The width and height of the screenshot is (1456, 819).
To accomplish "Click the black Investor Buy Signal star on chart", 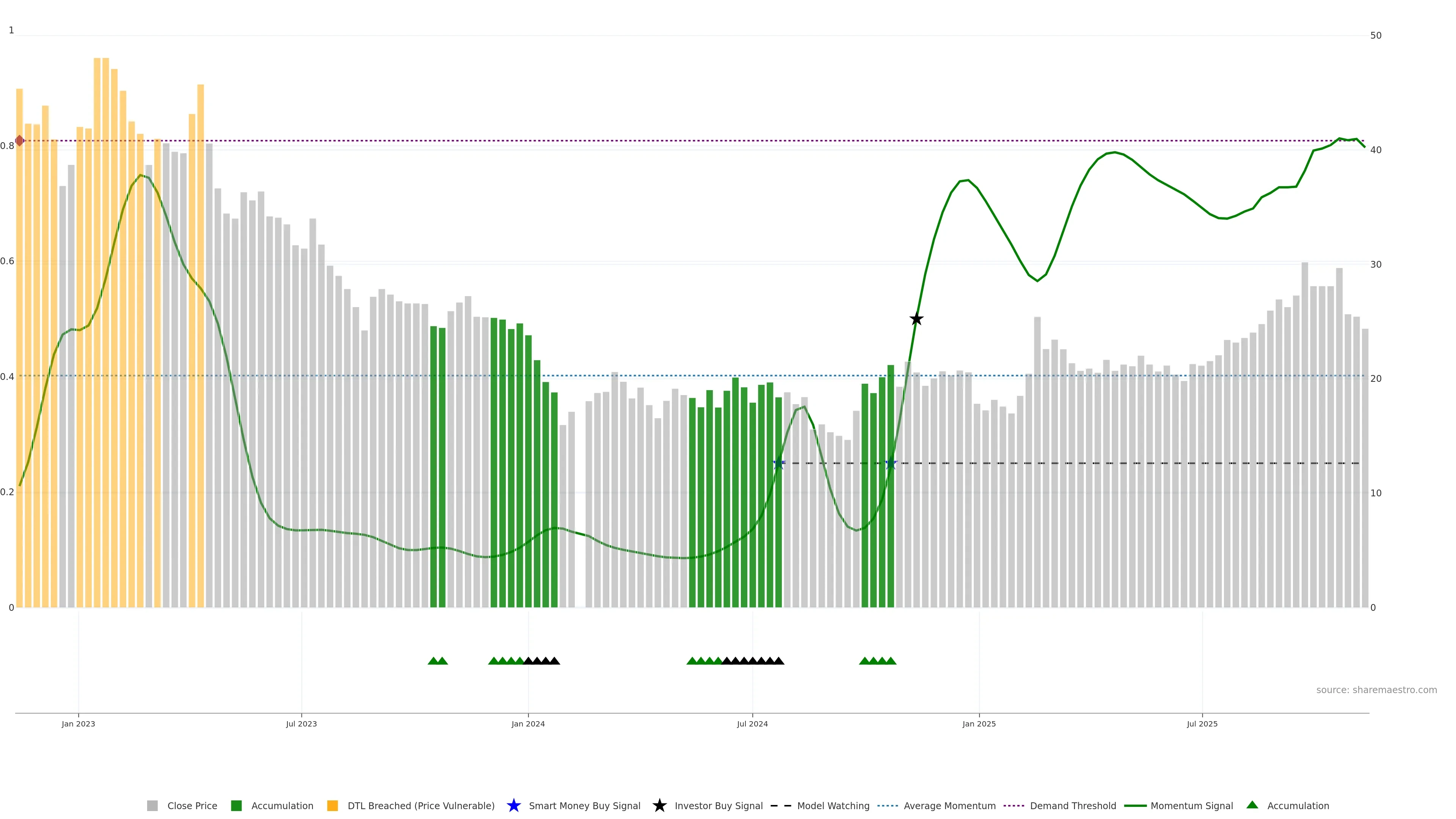I will coord(916,319).
